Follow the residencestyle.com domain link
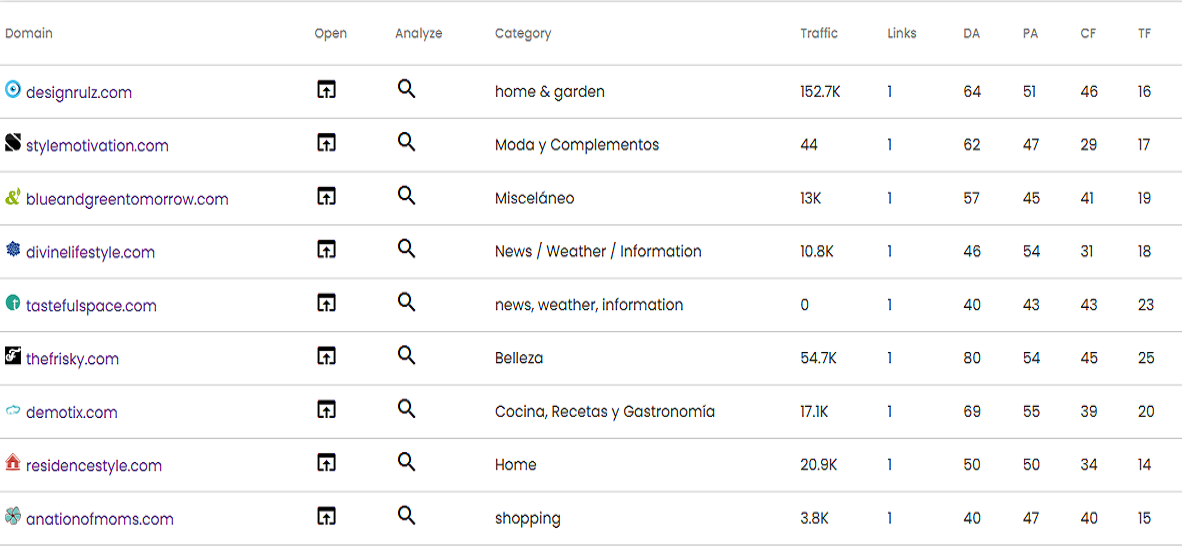Viewport: 1182px width, 550px height. pos(94,466)
